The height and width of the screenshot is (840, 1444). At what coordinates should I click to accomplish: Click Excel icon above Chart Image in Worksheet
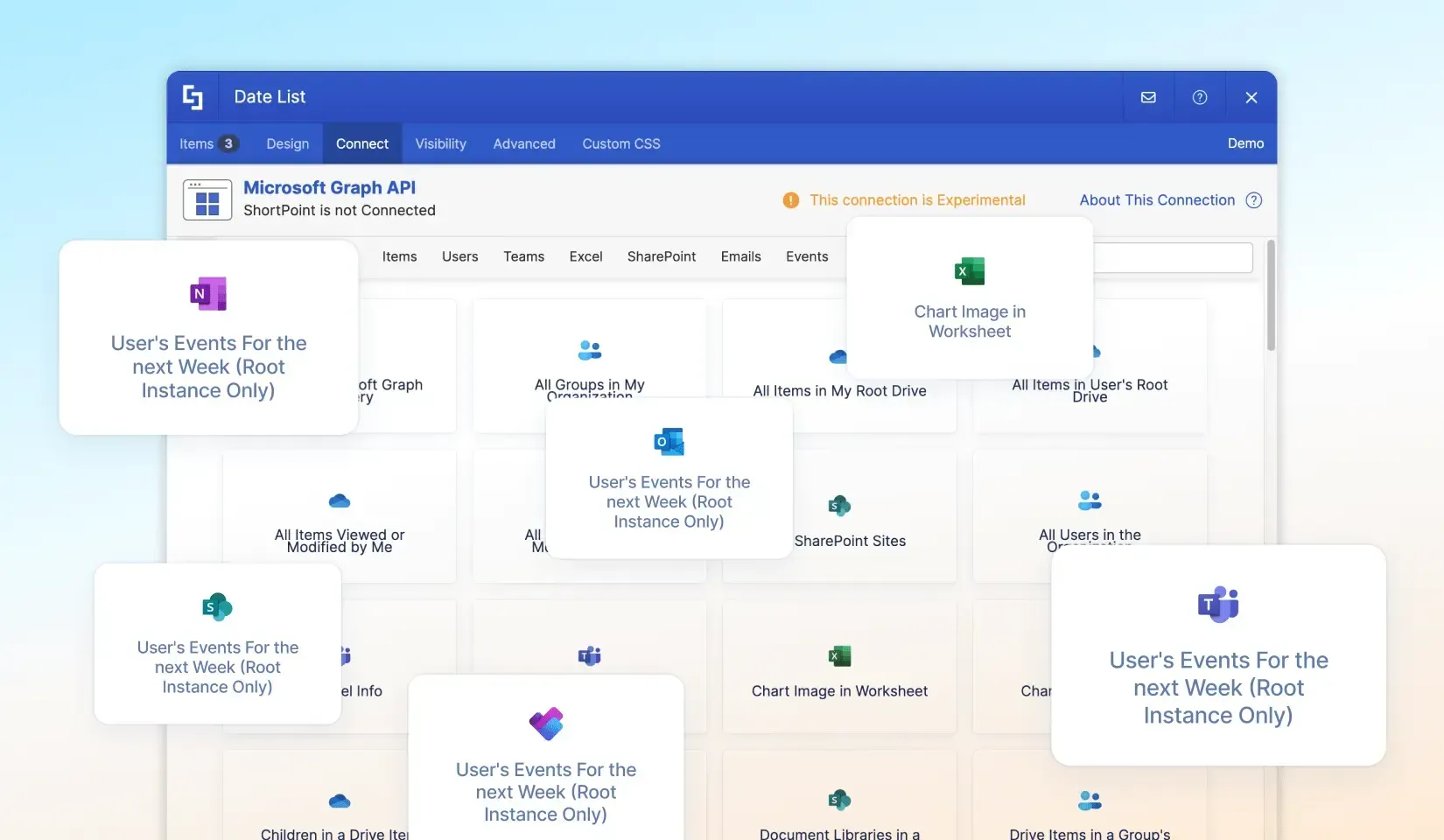tap(839, 656)
